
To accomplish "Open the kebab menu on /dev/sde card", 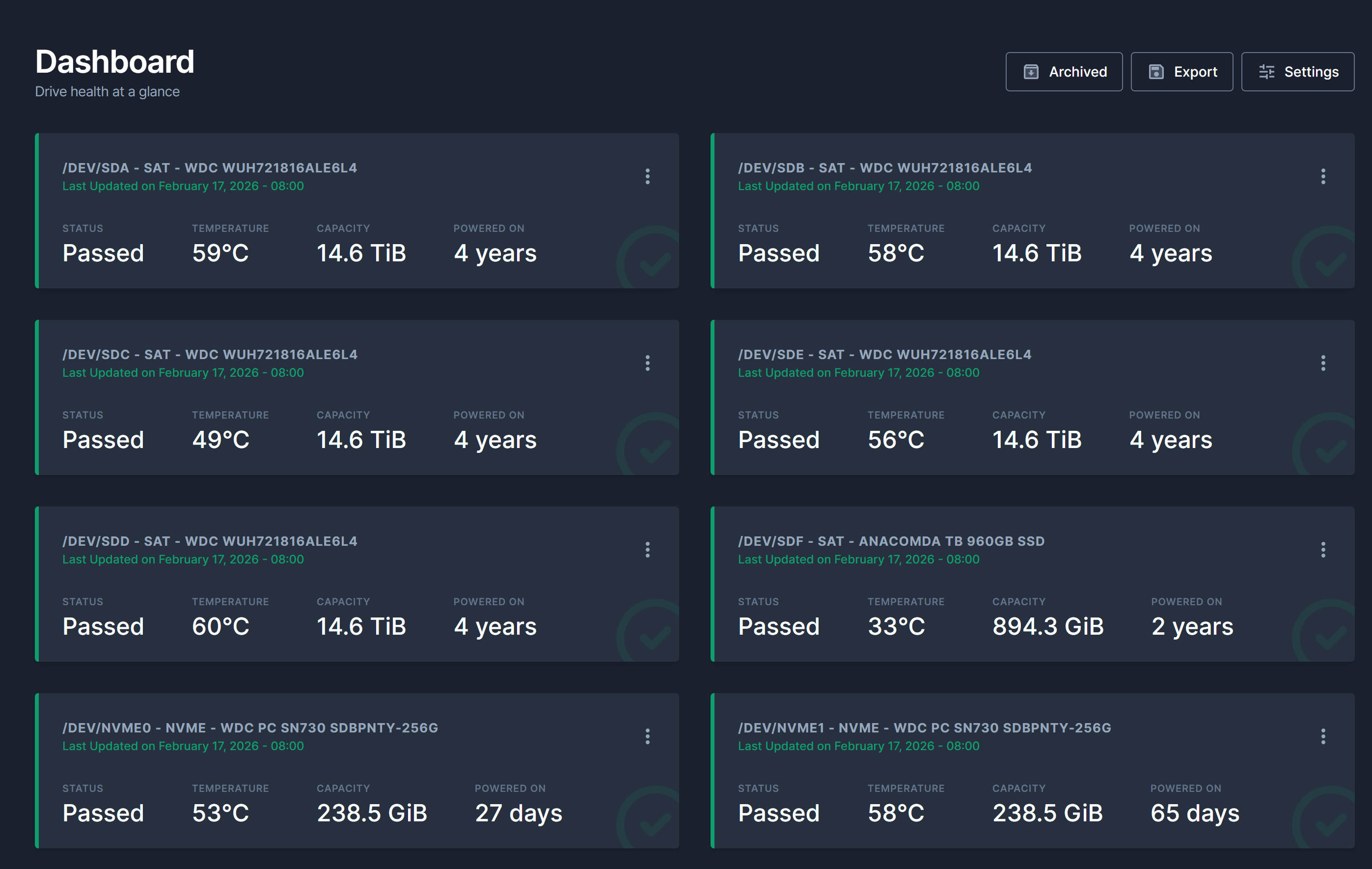I will pyautogui.click(x=1322, y=363).
